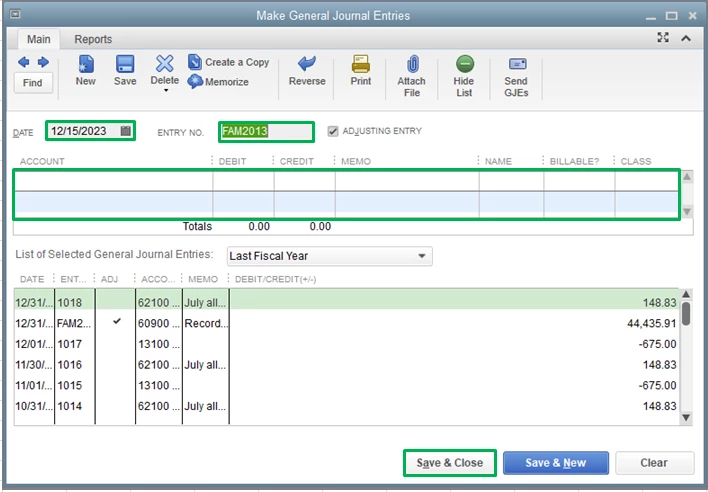This screenshot has height=492, width=708.
Task: Create a Copy of the entry
Action: [228, 62]
